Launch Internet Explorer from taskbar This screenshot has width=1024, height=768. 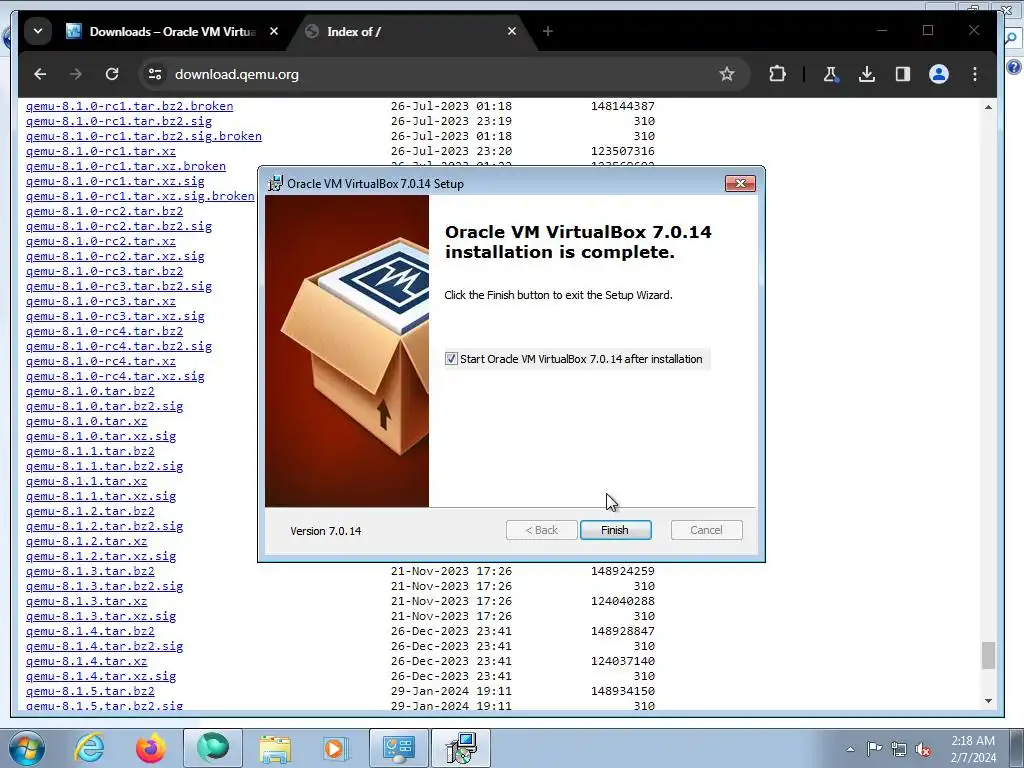point(89,748)
